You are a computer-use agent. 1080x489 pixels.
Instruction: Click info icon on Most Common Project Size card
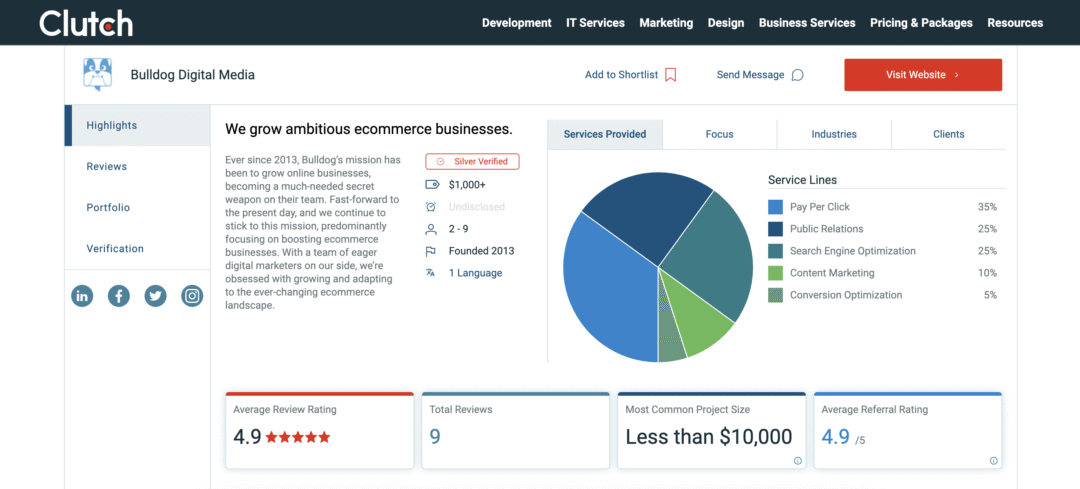798,461
